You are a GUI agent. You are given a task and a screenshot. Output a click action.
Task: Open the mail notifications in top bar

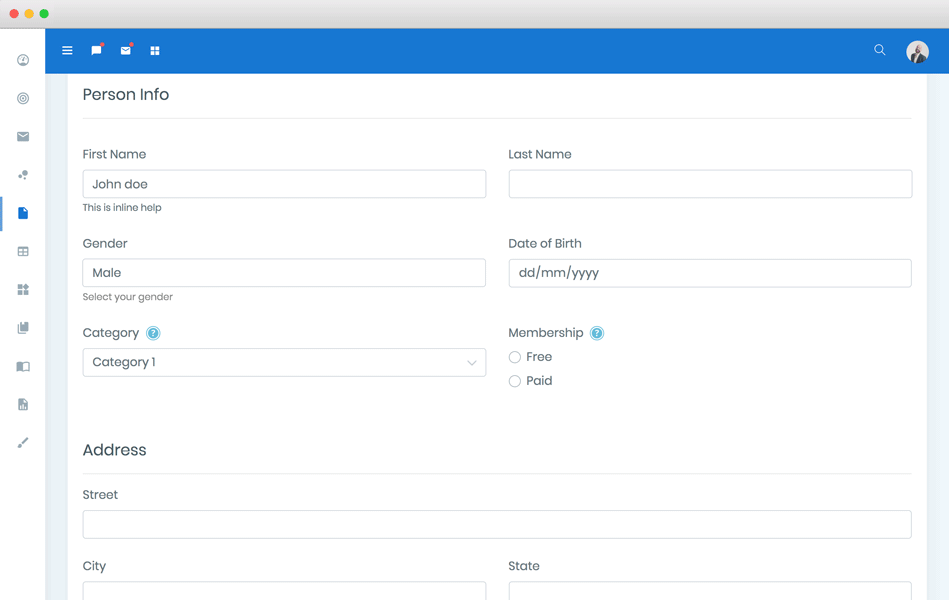(x=125, y=50)
